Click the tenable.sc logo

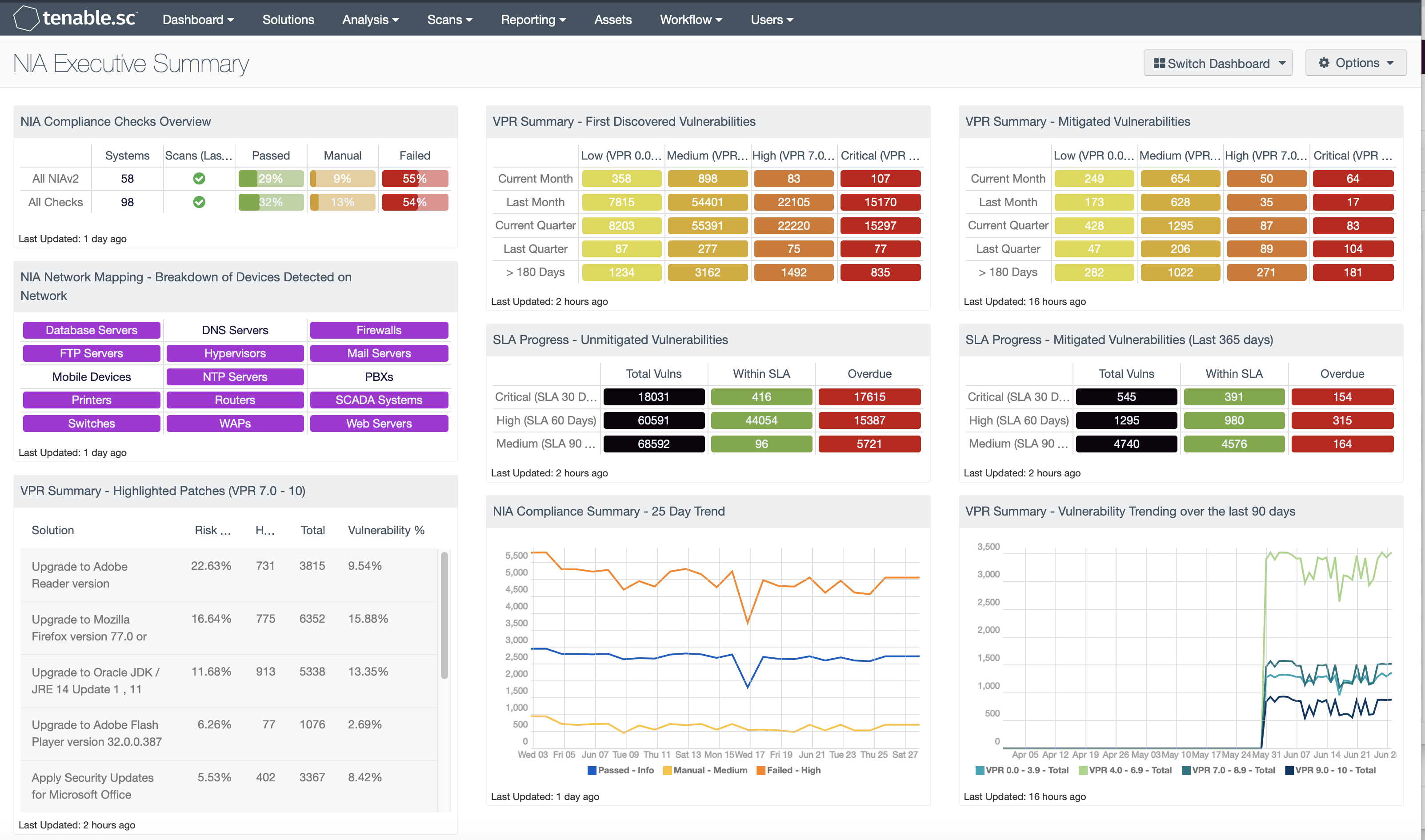75,18
